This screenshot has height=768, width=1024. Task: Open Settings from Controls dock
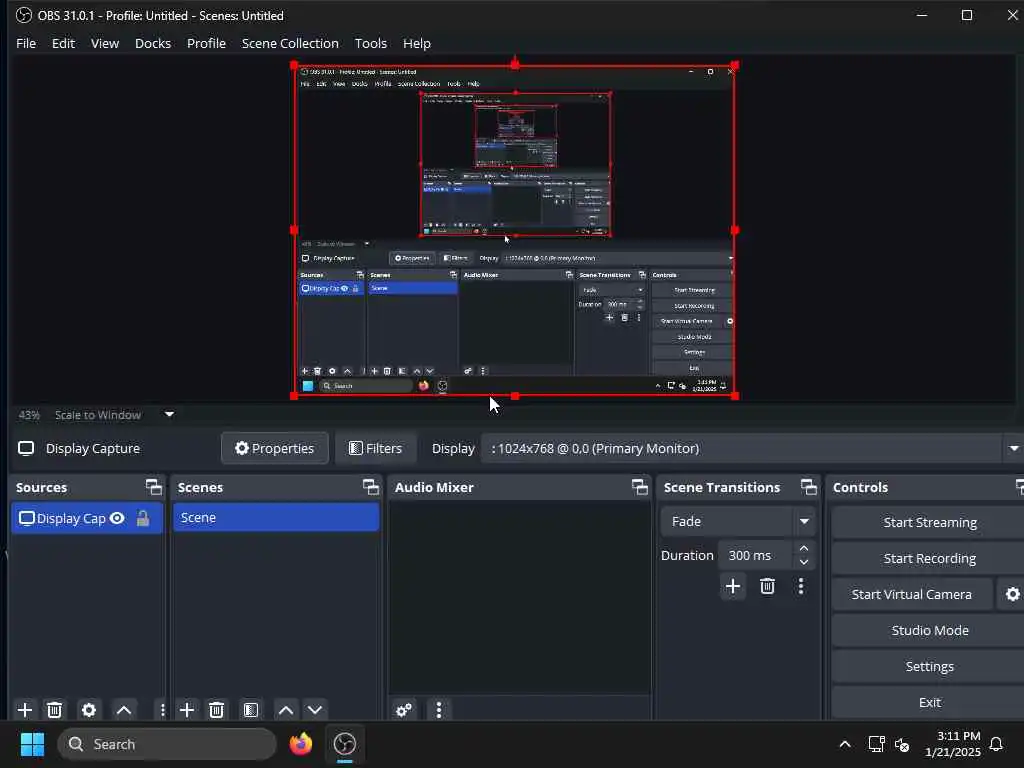[x=929, y=666]
